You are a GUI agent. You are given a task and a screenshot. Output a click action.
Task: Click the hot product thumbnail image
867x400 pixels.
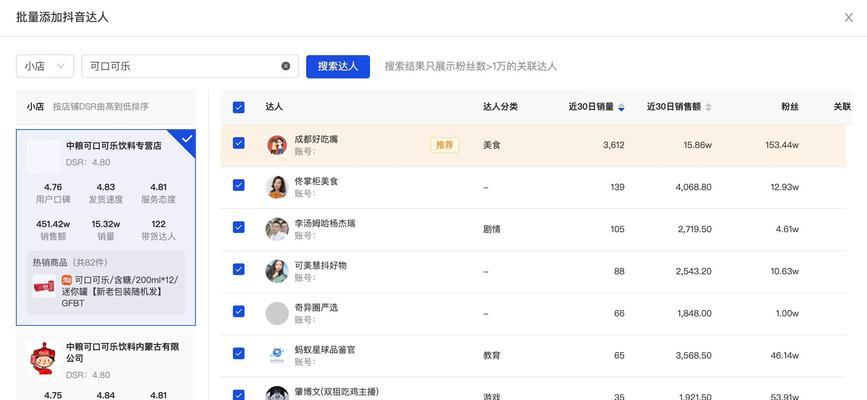43,286
